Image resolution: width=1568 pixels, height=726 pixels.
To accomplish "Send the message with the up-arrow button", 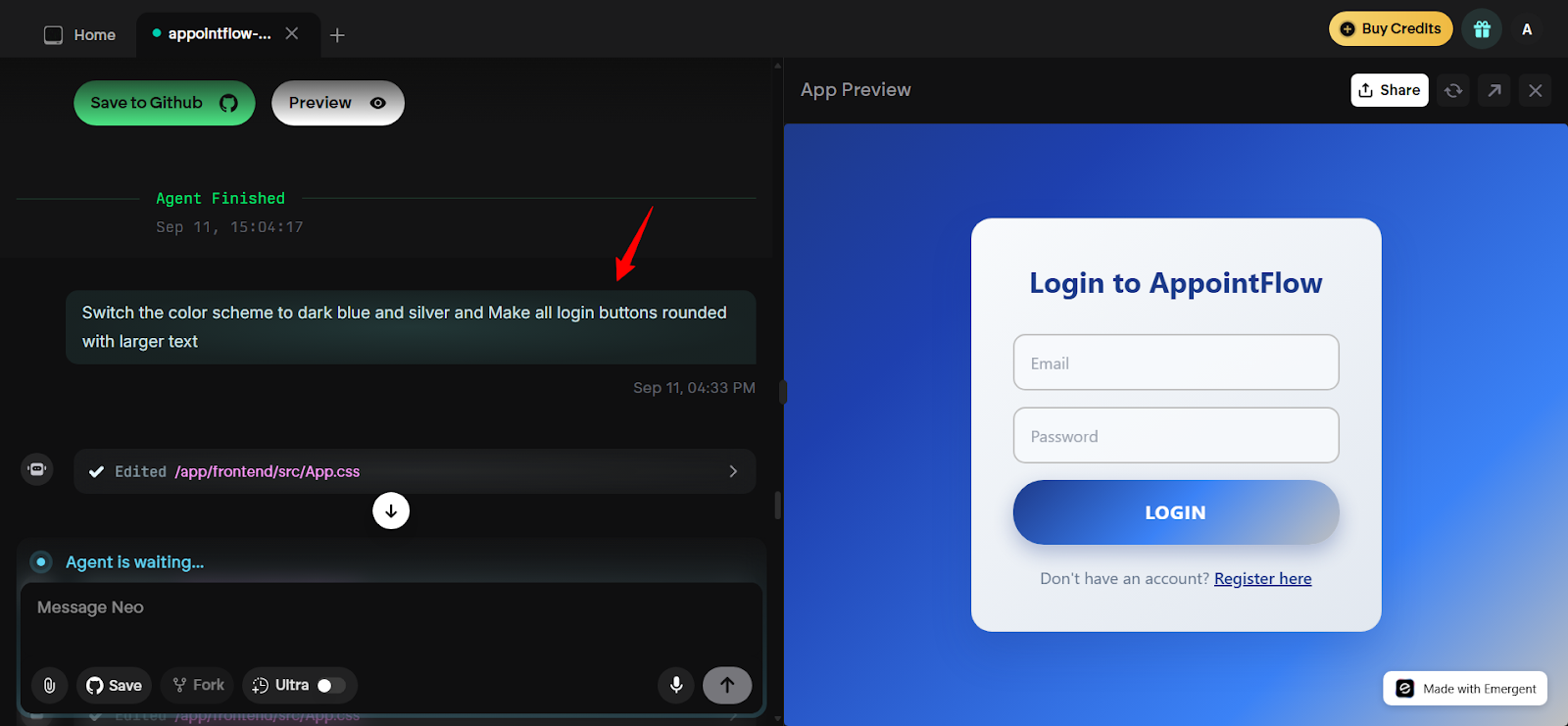I will (x=727, y=685).
